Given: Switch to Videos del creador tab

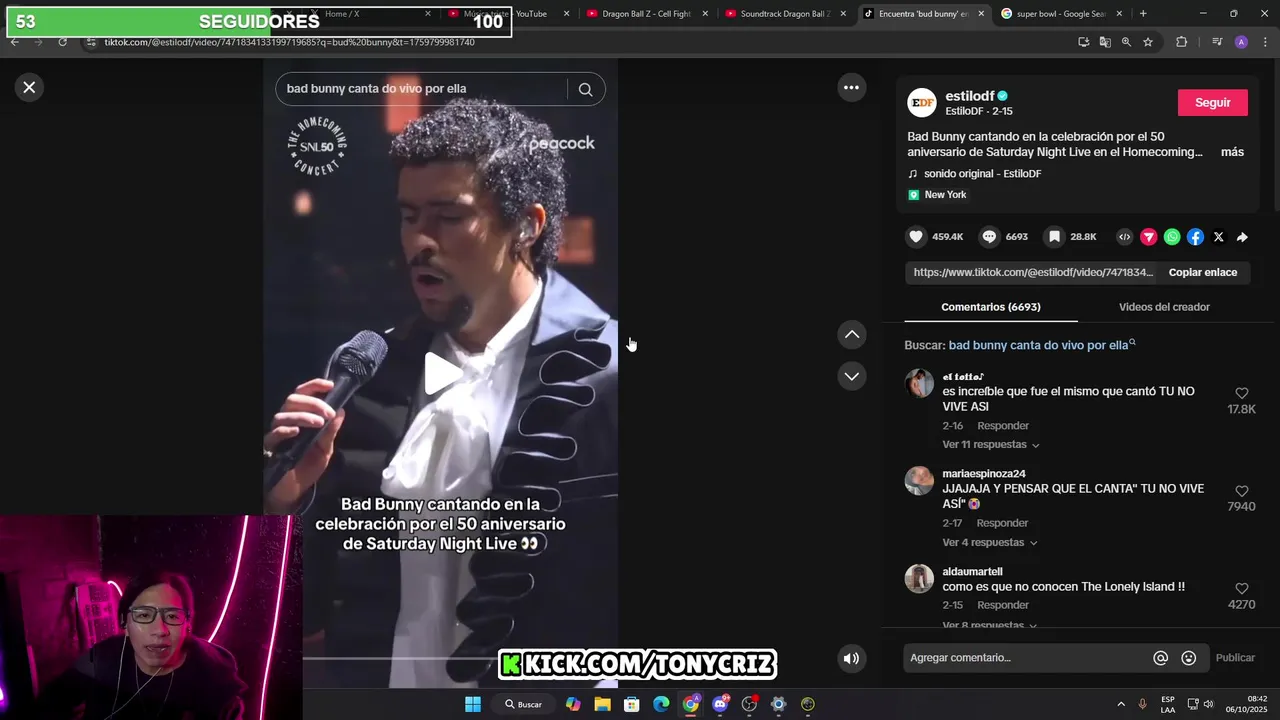Looking at the screenshot, I should click(1164, 307).
